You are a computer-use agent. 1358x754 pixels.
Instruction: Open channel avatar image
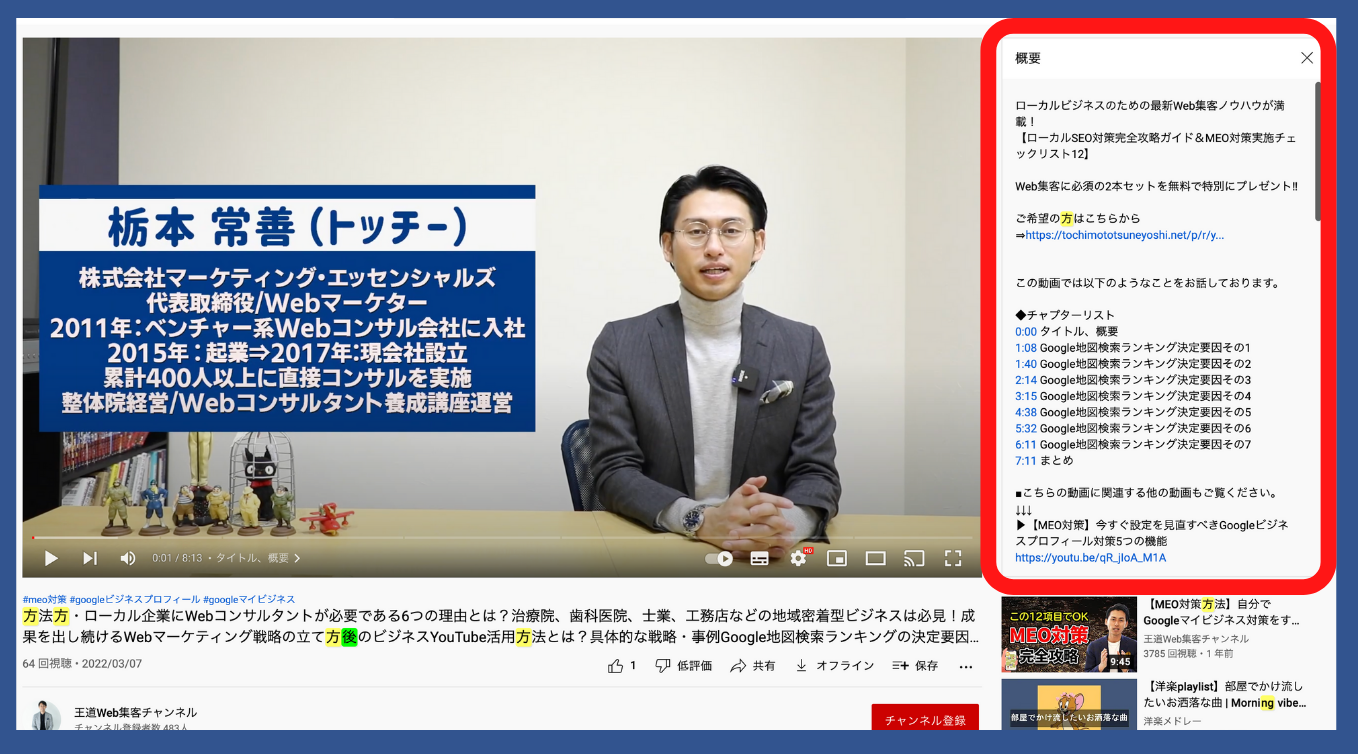[46, 715]
